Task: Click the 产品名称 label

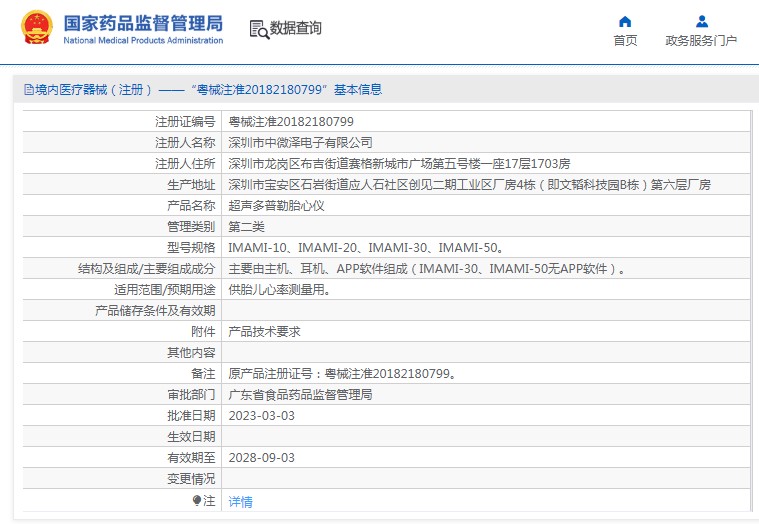Action: point(191,206)
